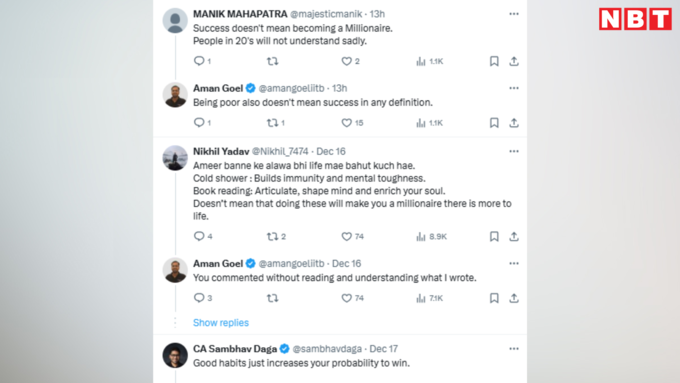Share Aman Goel's 'Being poor' tweet
Screen dimensions: 680x383
(514, 123)
